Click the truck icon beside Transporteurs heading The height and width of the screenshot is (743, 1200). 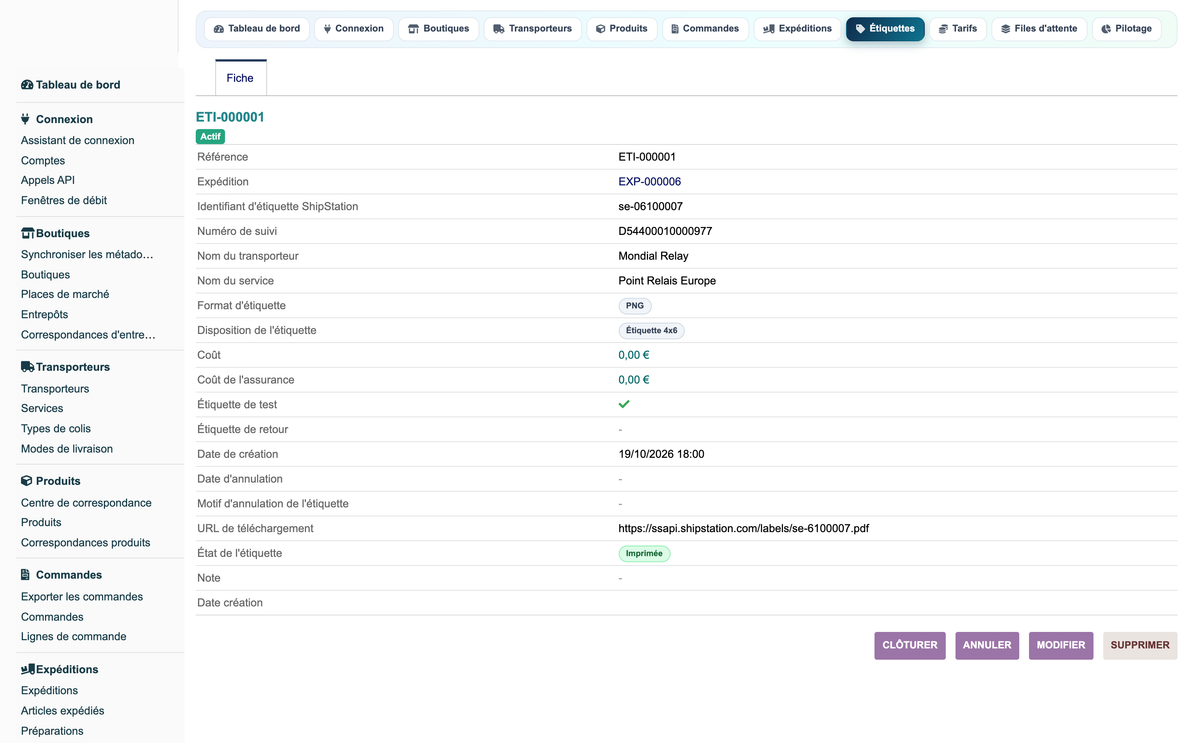(x=28, y=367)
